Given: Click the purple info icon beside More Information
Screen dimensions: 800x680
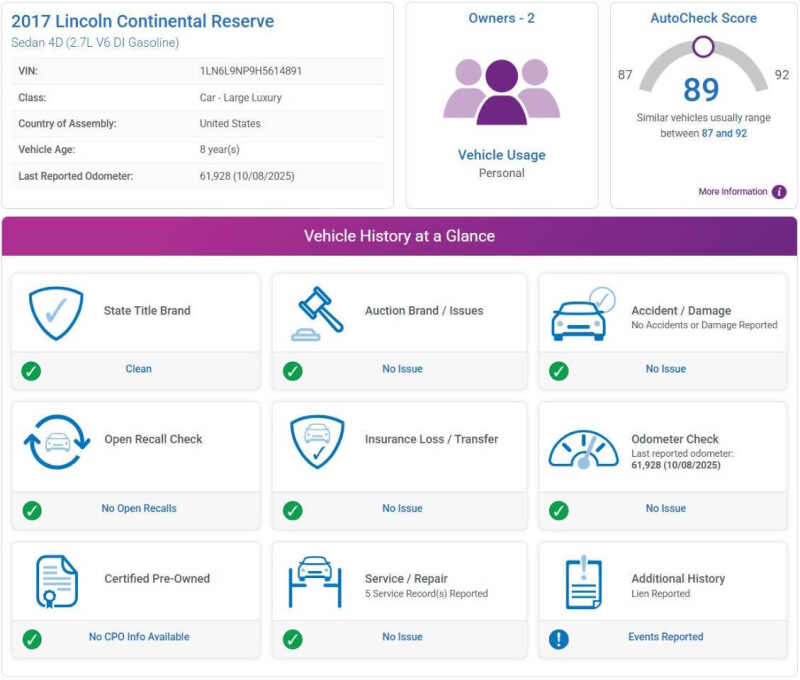Looking at the screenshot, I should [x=779, y=192].
